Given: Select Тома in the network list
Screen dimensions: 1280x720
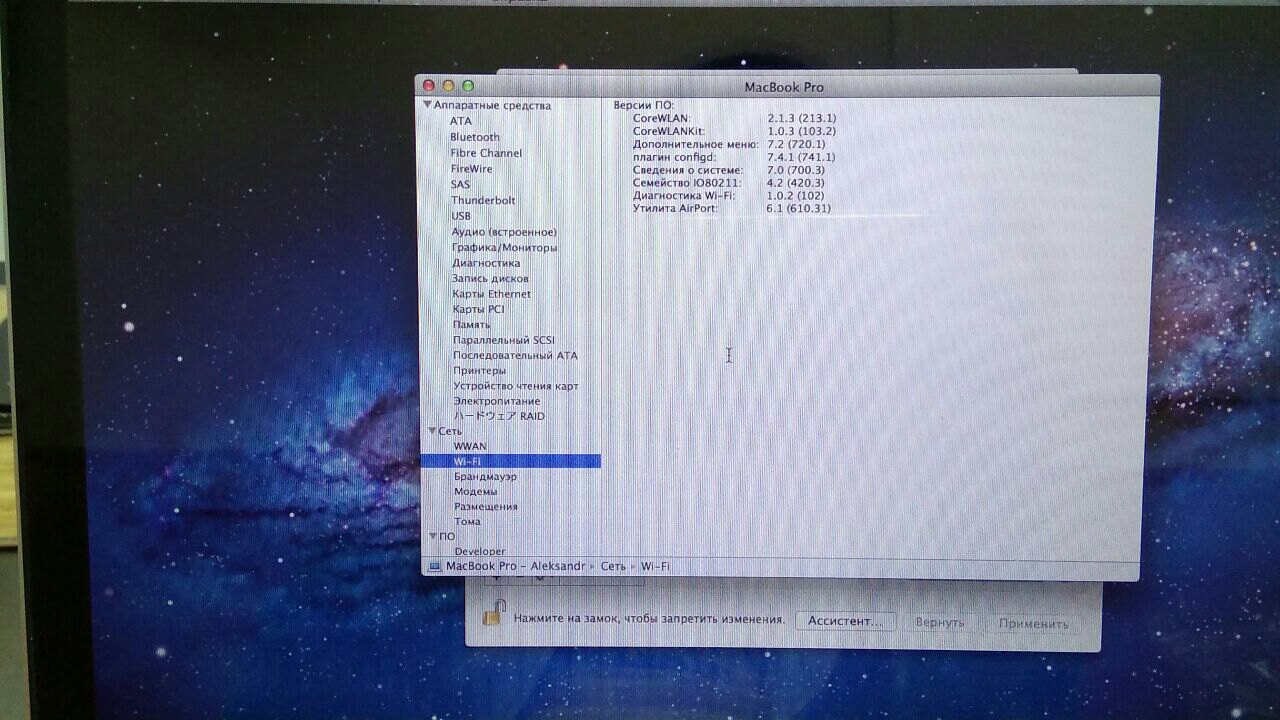Looking at the screenshot, I should (x=467, y=521).
